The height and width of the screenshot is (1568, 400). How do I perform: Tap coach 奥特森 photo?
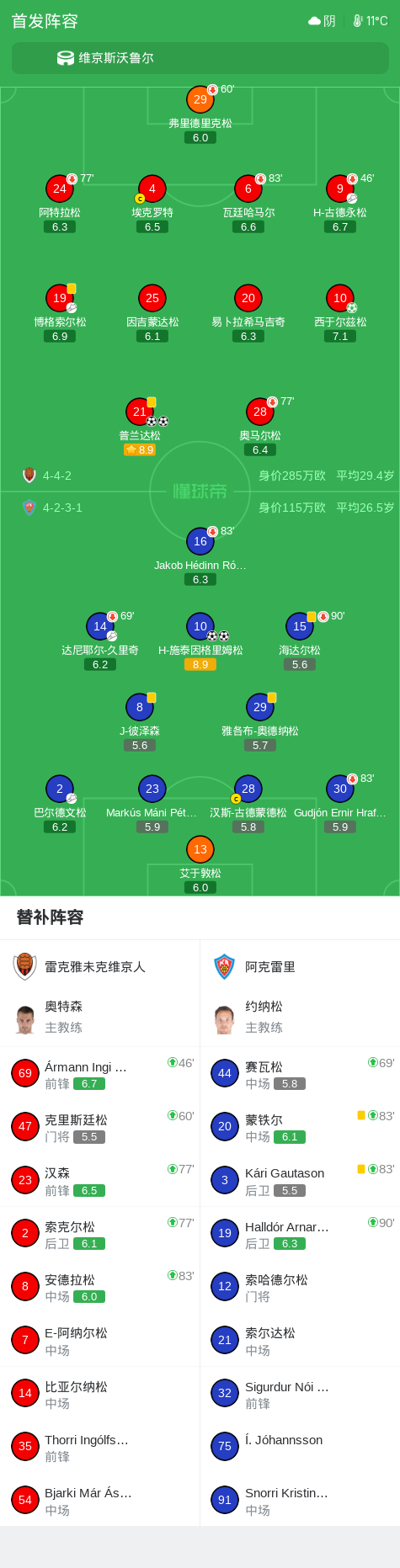[26, 1019]
